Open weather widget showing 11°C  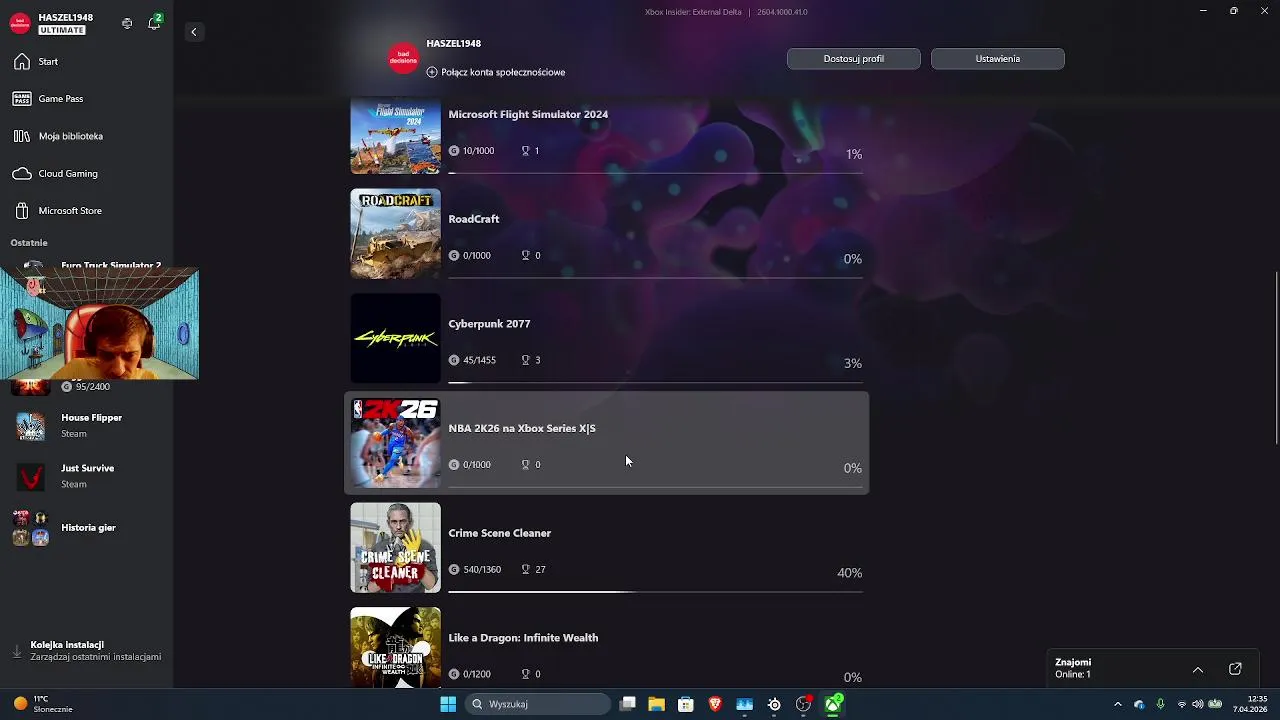pyautogui.click(x=43, y=704)
